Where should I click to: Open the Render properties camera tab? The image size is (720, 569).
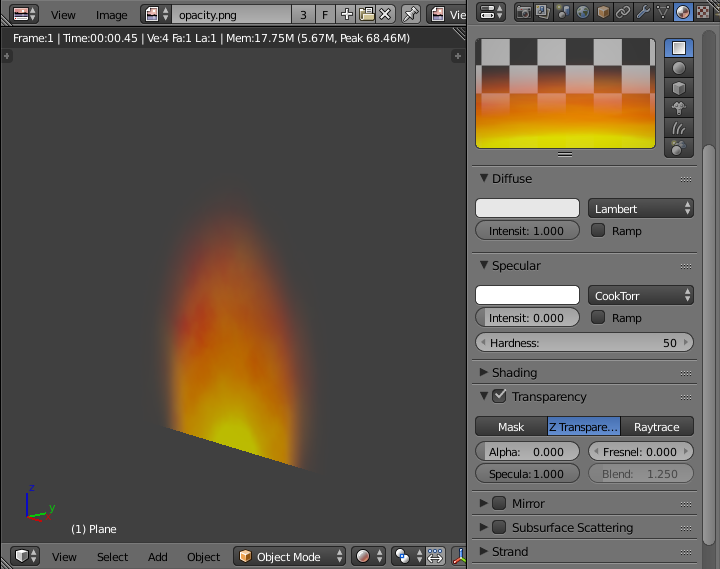click(523, 13)
